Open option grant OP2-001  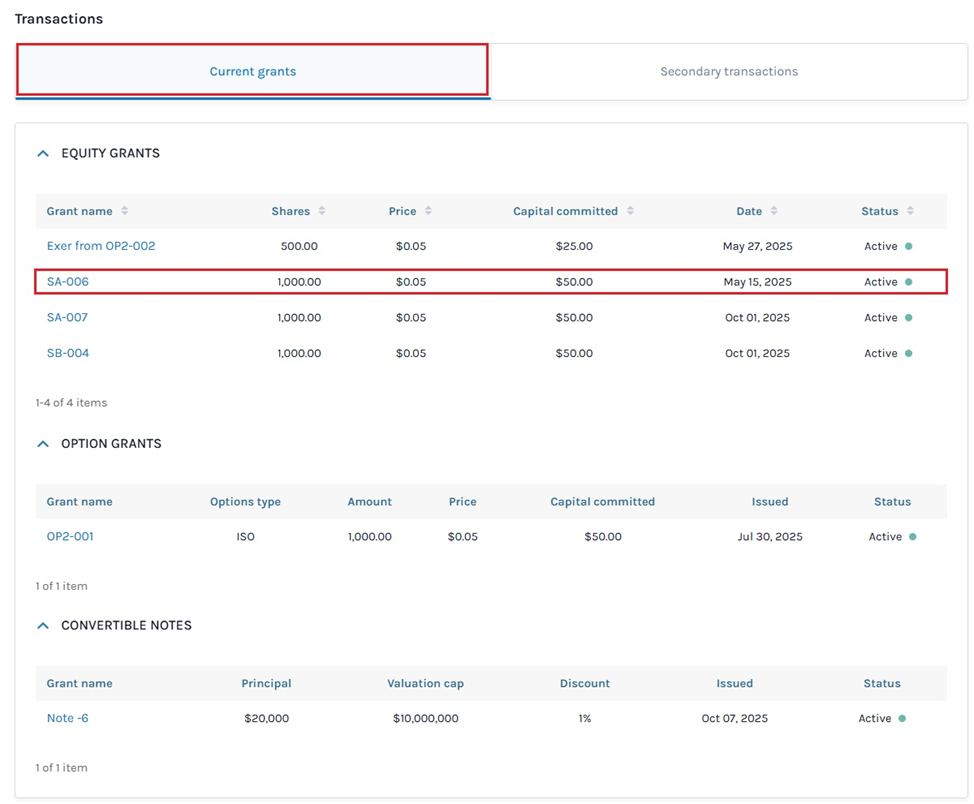click(70, 537)
